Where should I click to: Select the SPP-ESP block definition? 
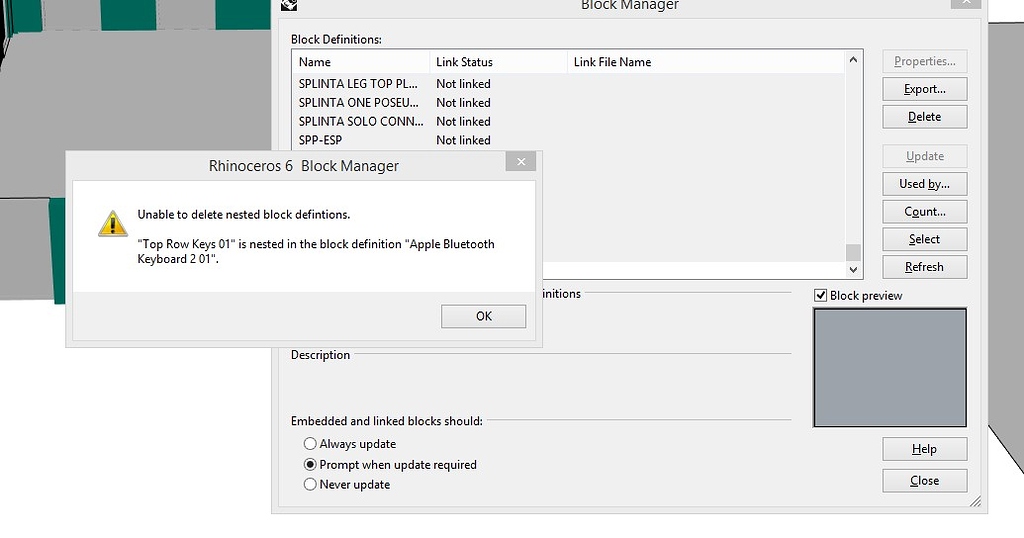[321, 140]
